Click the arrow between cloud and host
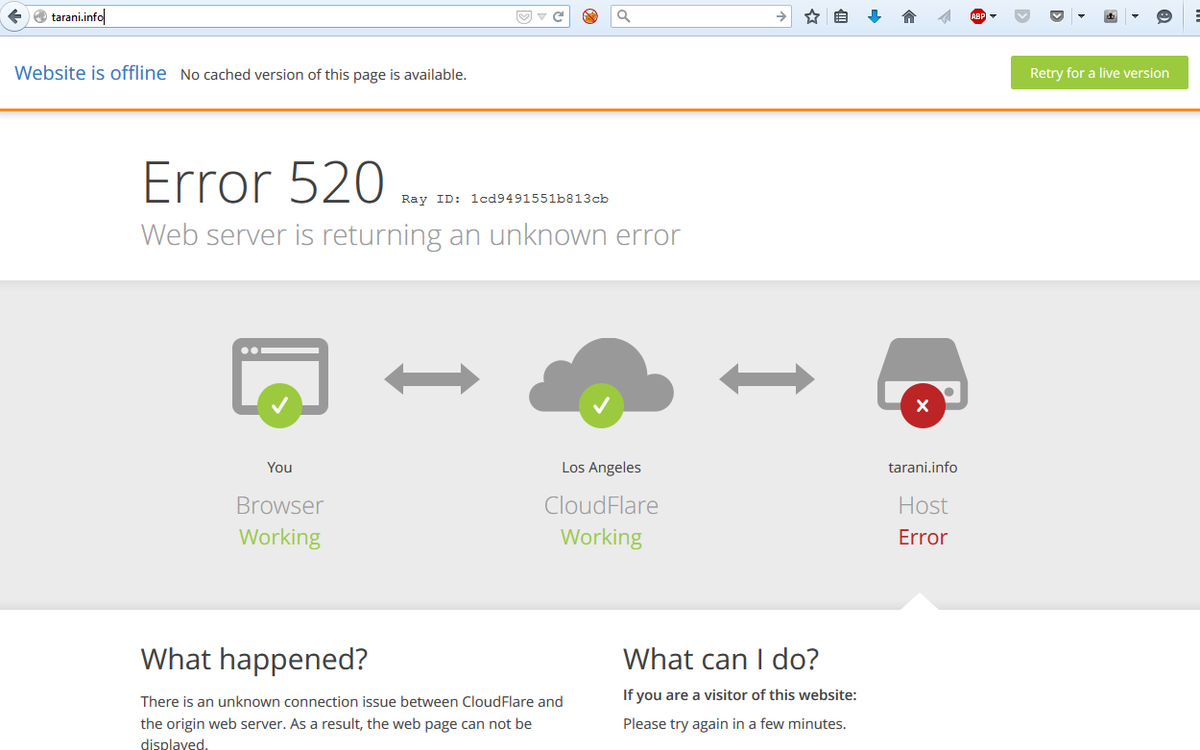Screen dimensions: 1200x750 [766, 378]
